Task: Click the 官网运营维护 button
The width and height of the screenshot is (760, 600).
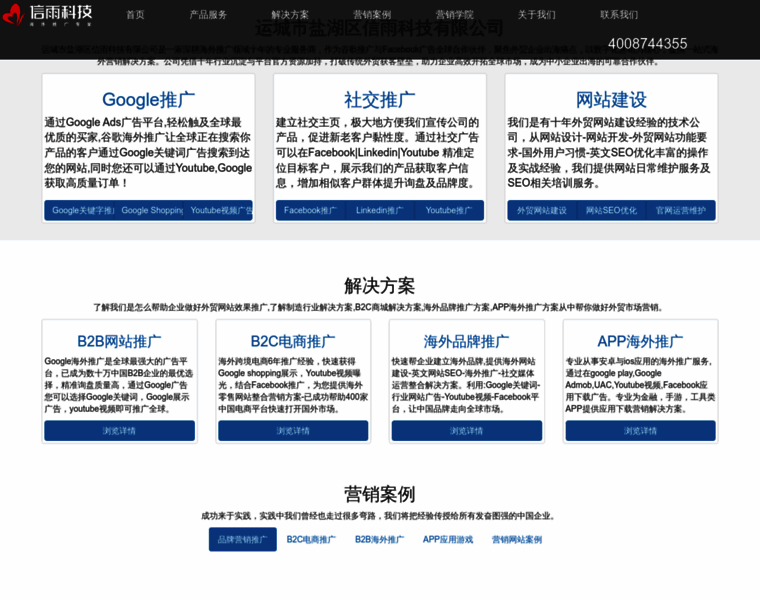Action: (x=681, y=210)
